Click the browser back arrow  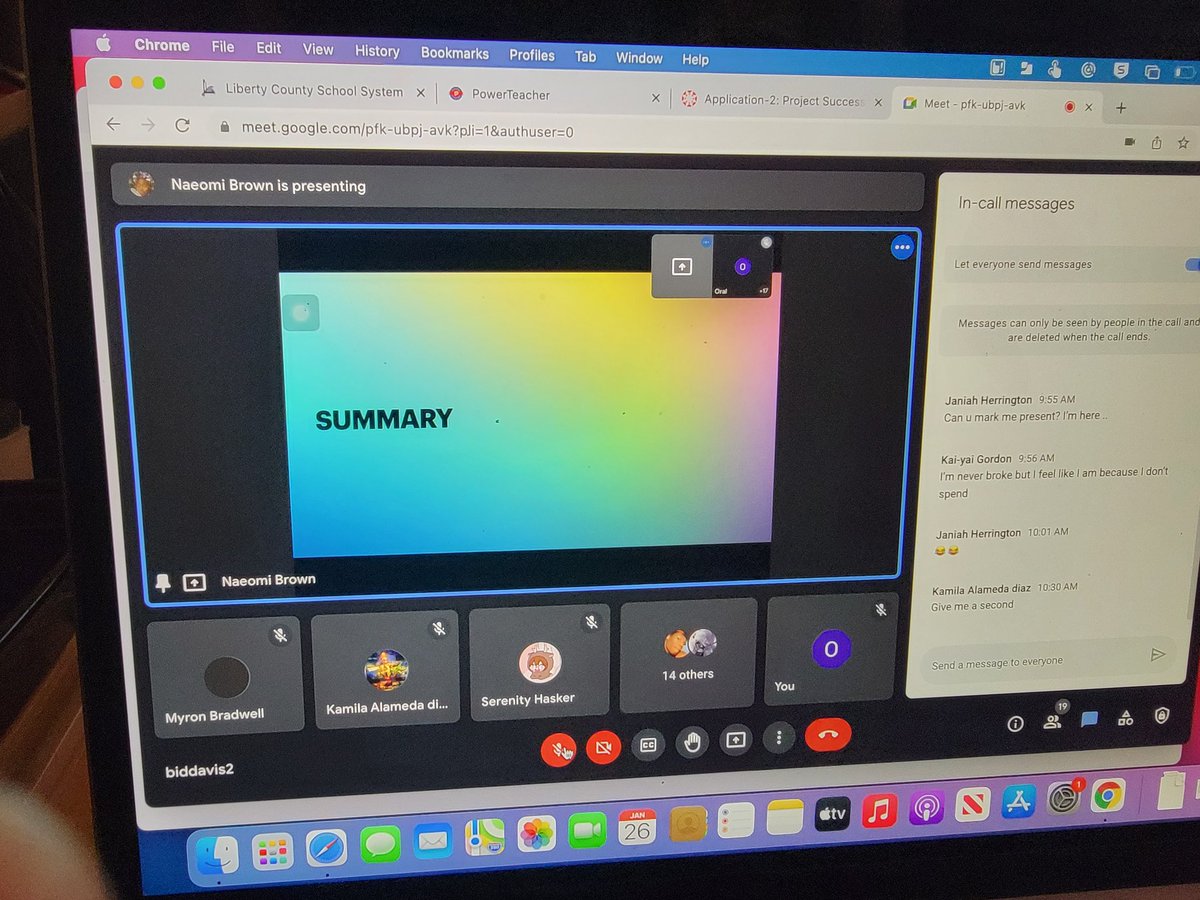tap(113, 124)
